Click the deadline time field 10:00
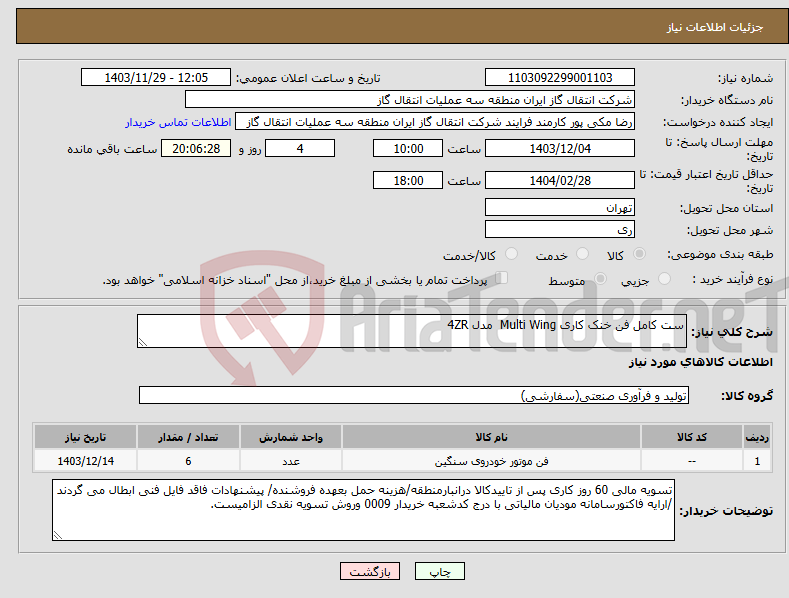This screenshot has height=598, width=789. click(408, 148)
